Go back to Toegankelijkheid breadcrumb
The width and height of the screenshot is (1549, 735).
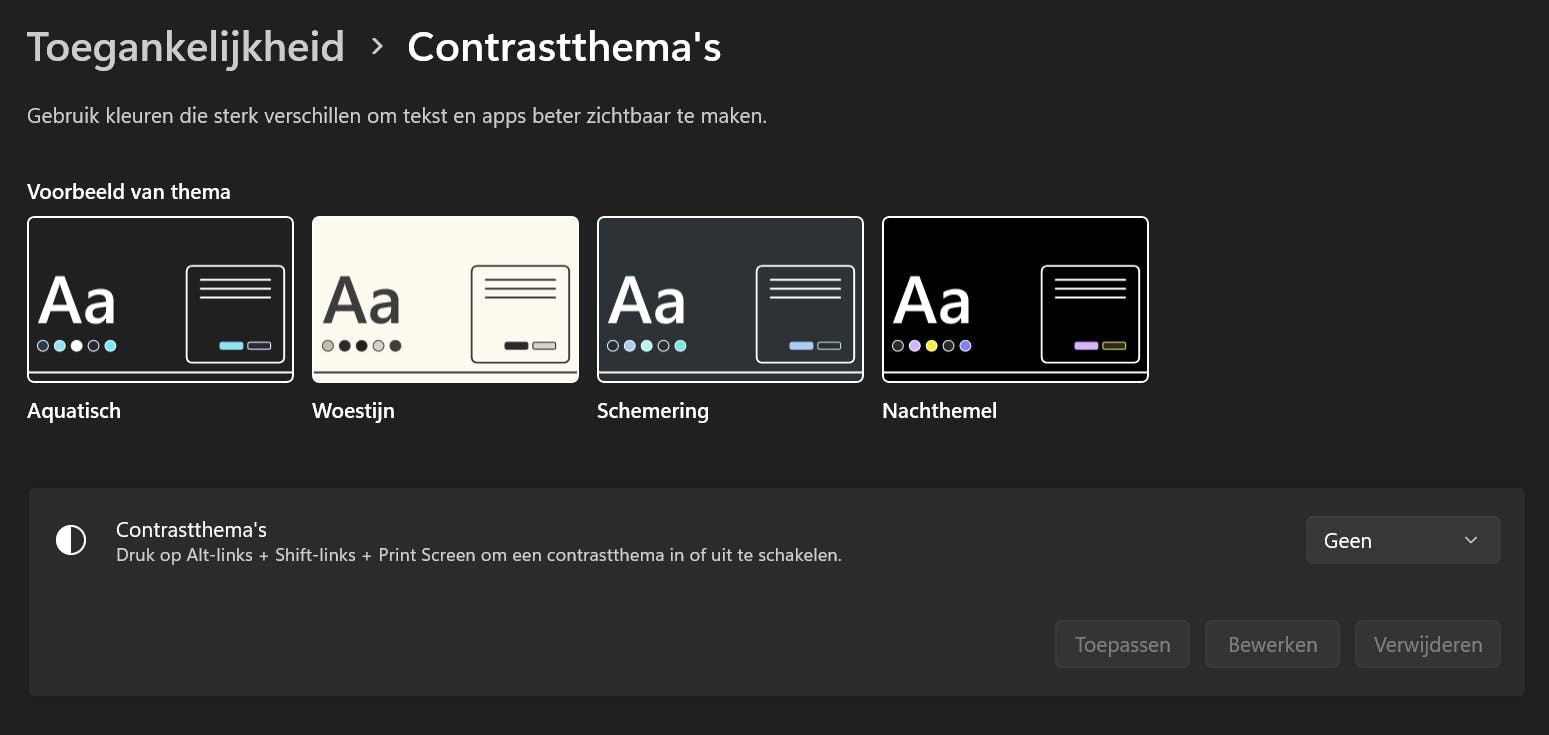185,47
